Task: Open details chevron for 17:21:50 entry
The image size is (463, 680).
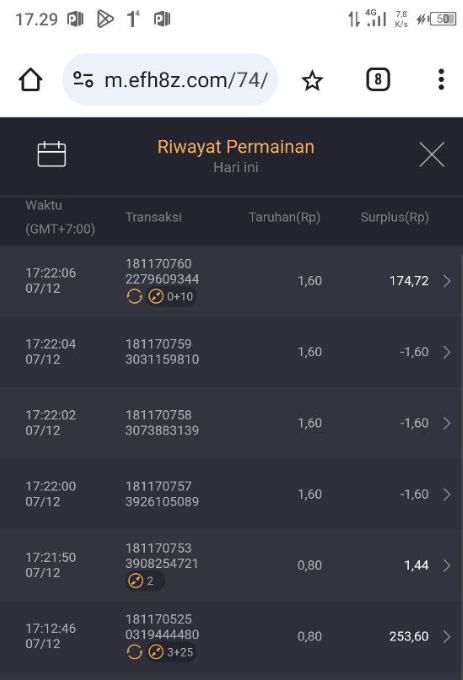Action: pos(447,566)
